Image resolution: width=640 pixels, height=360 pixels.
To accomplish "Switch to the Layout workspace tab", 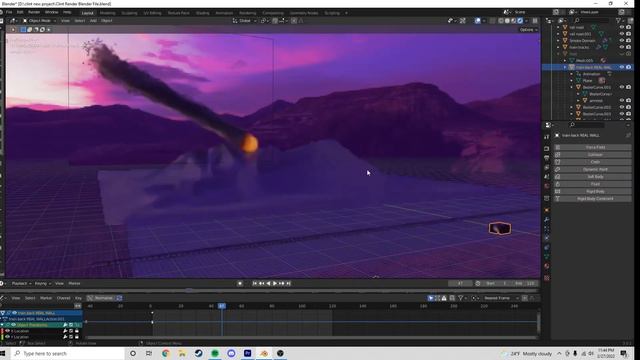I will click(87, 13).
